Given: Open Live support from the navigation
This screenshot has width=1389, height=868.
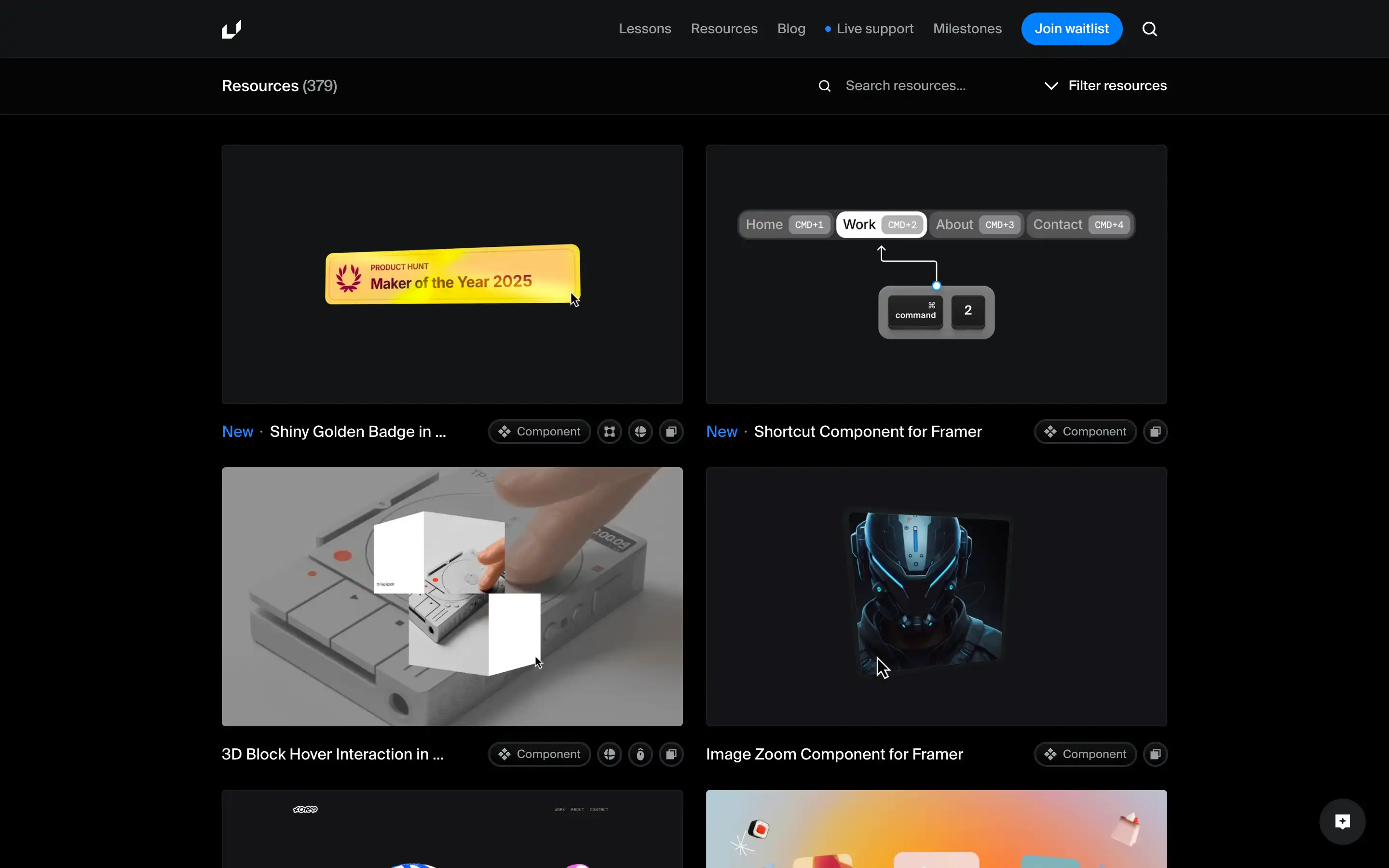Looking at the screenshot, I should point(869,29).
